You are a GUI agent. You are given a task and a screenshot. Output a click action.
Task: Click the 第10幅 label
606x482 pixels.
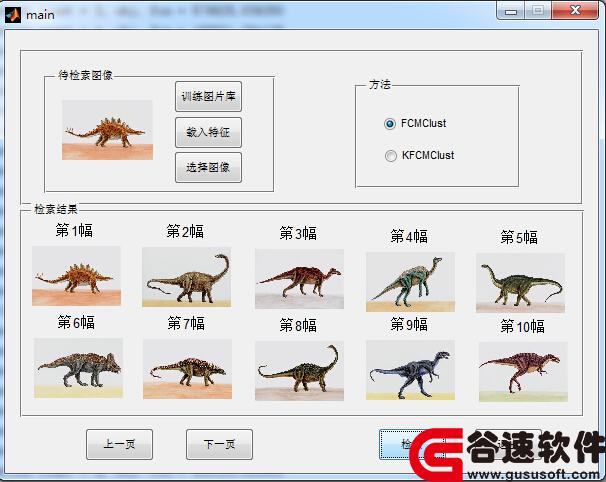tap(523, 326)
